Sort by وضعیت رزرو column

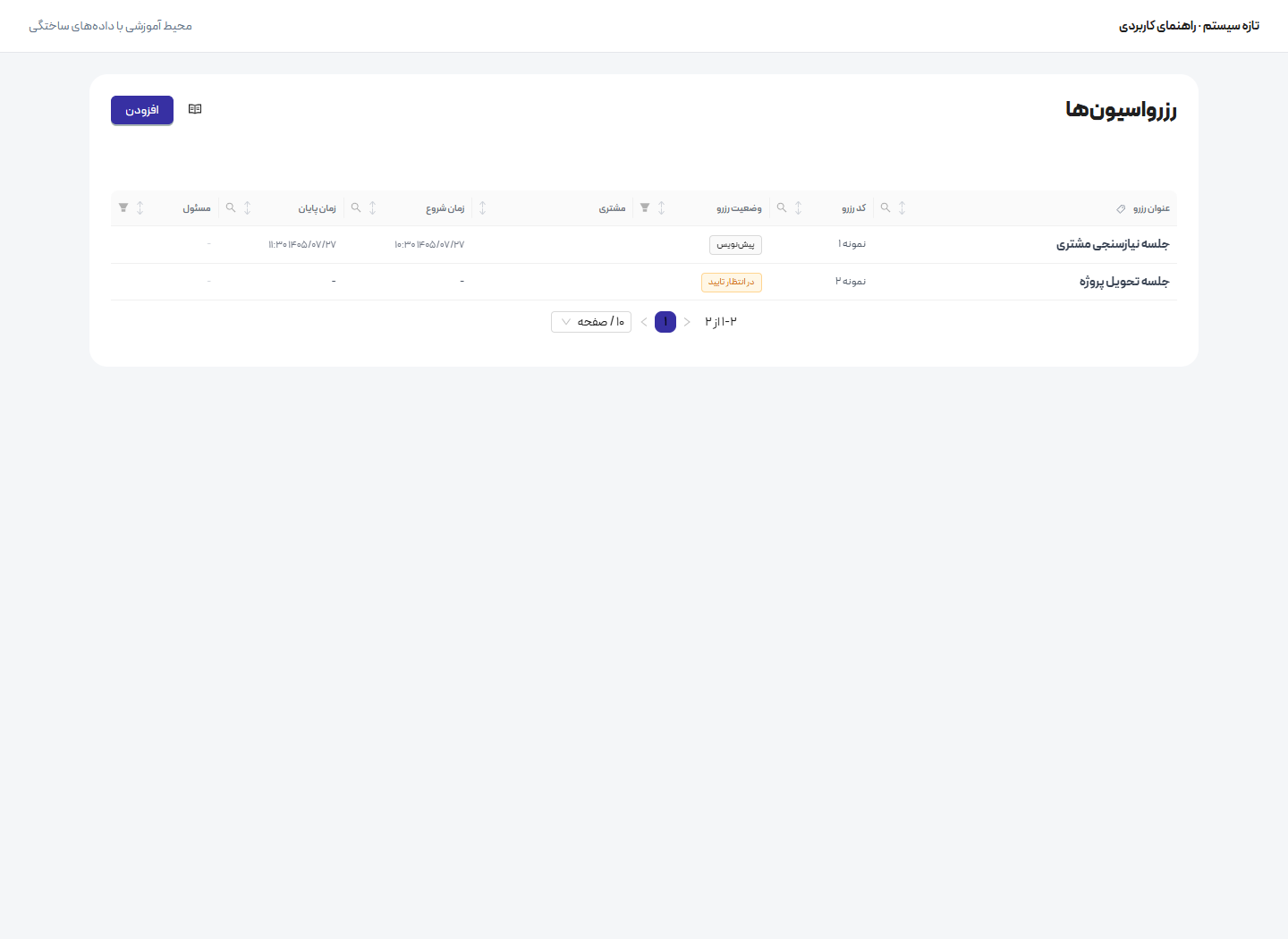coord(661,208)
